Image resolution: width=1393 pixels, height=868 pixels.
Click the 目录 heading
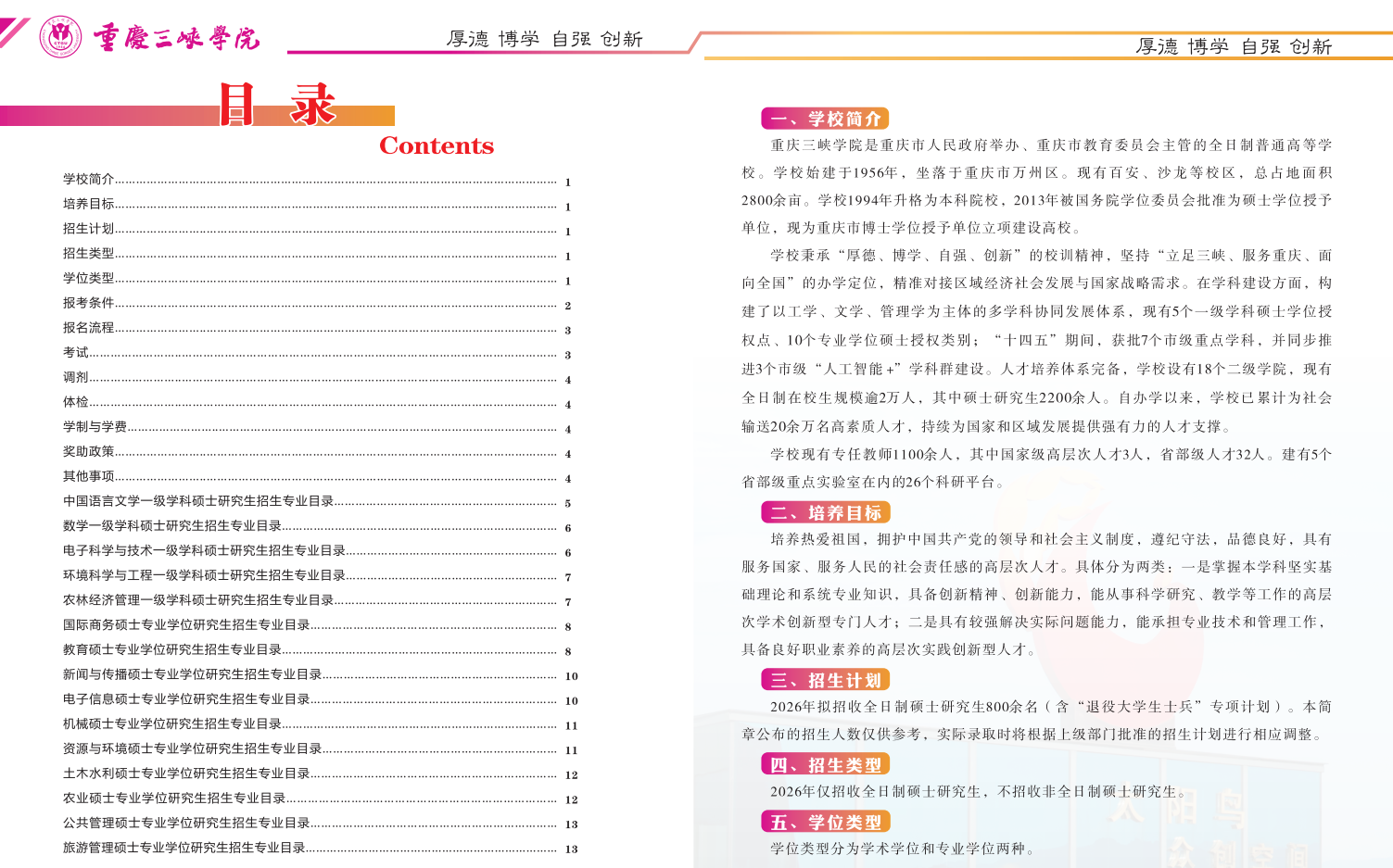point(277,104)
